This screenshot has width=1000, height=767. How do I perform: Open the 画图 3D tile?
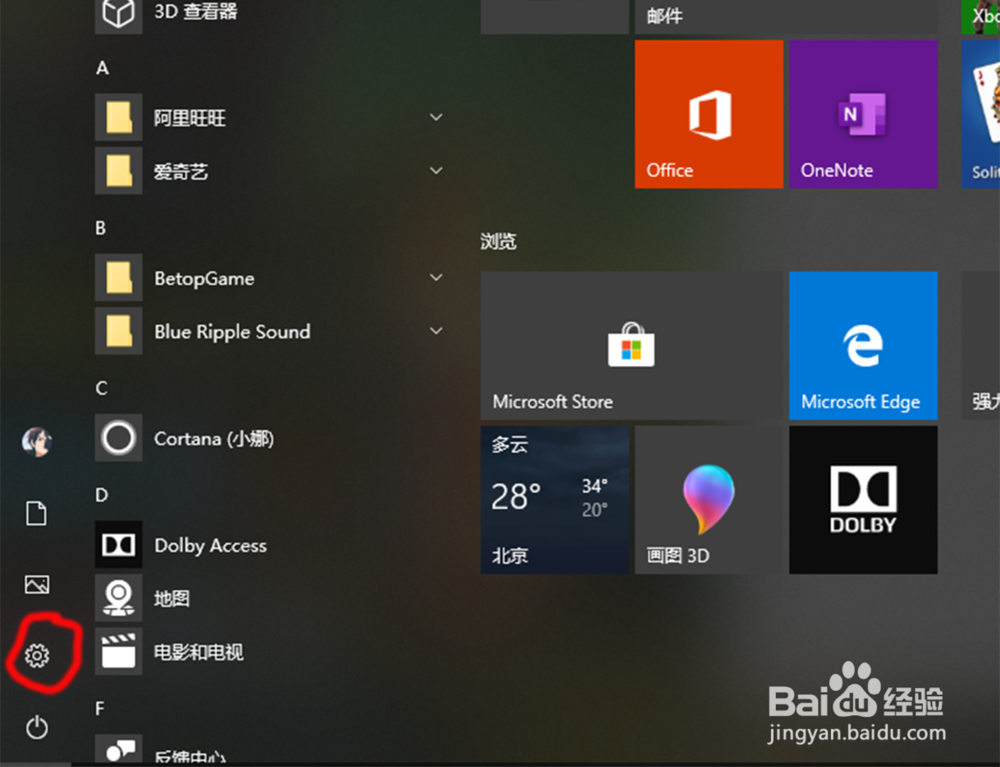click(709, 500)
